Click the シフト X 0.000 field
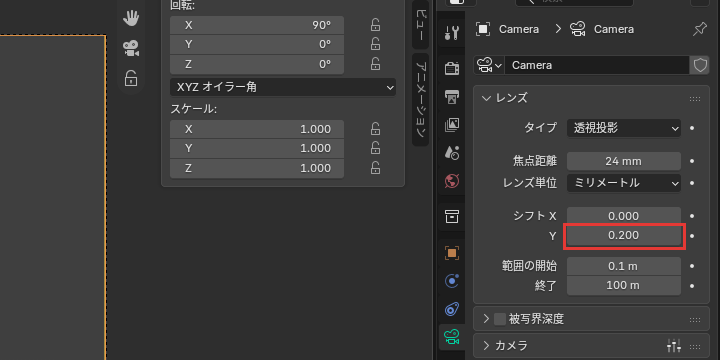This screenshot has width=720, height=360. tap(624, 216)
